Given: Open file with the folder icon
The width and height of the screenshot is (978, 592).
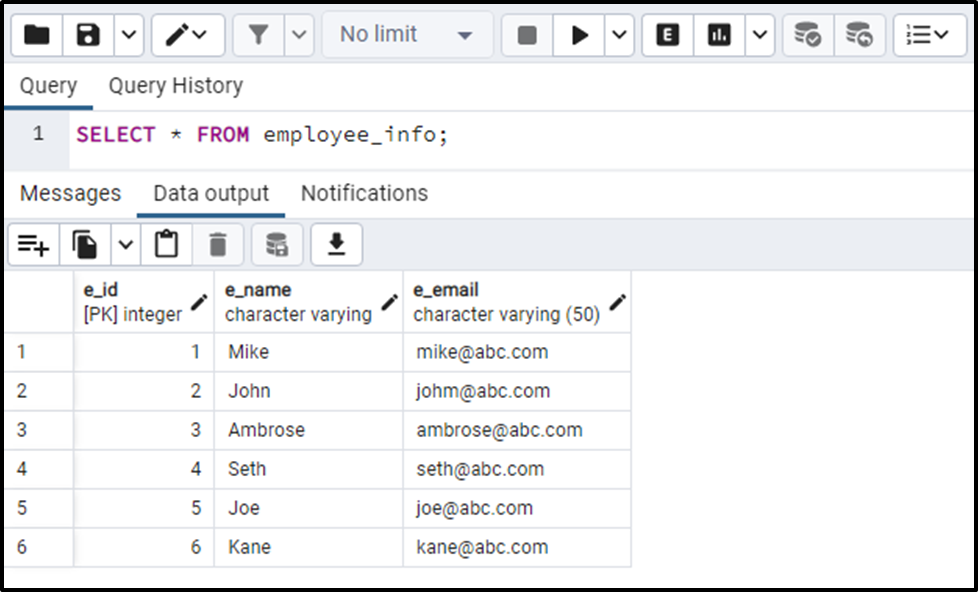Looking at the screenshot, I should click(37, 35).
